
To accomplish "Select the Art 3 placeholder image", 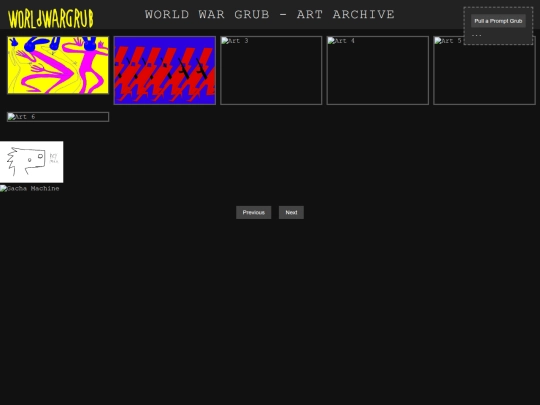I will coord(271,70).
